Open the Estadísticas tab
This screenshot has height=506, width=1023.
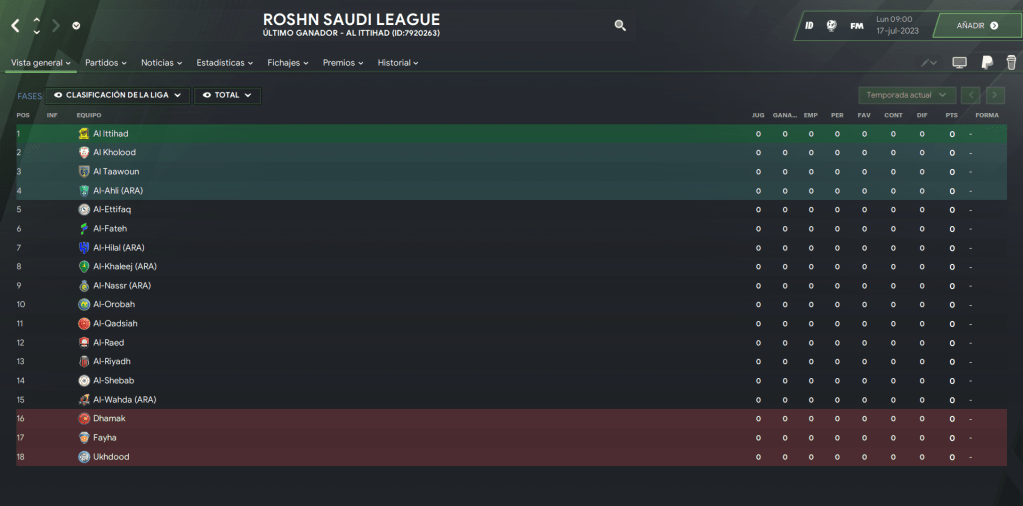click(x=226, y=63)
